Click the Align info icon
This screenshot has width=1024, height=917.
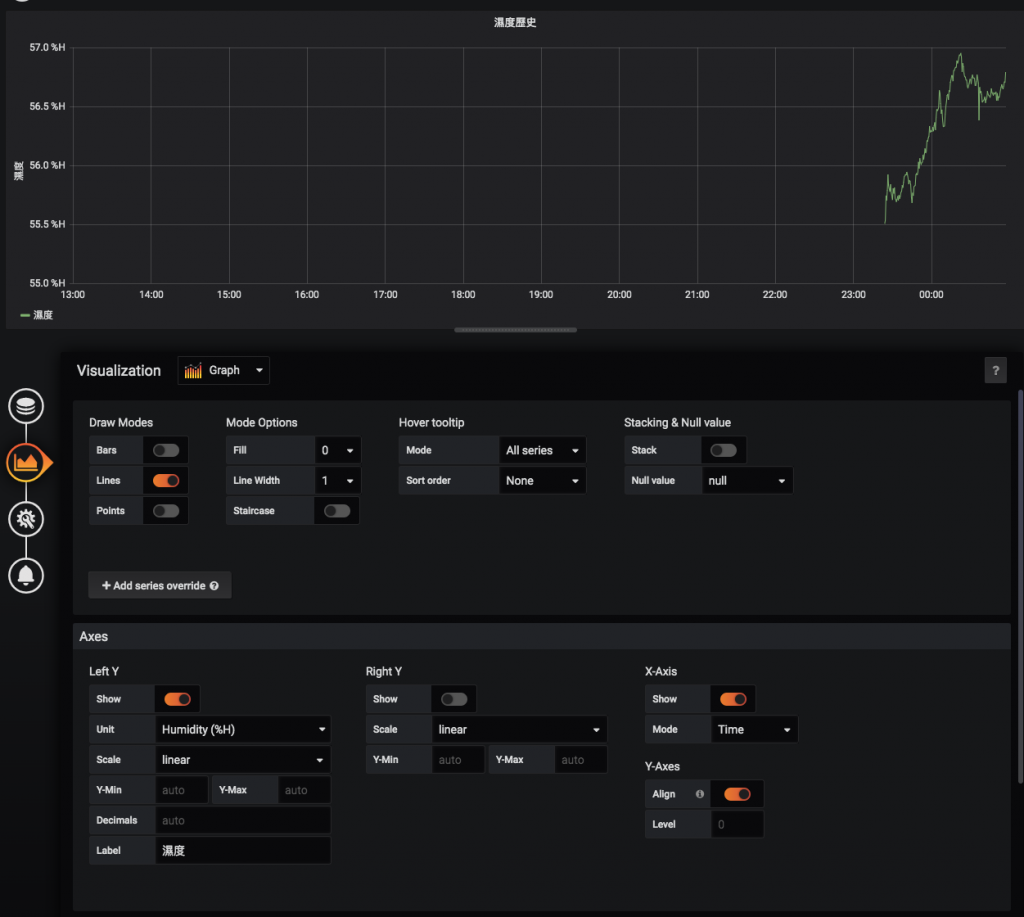point(699,794)
